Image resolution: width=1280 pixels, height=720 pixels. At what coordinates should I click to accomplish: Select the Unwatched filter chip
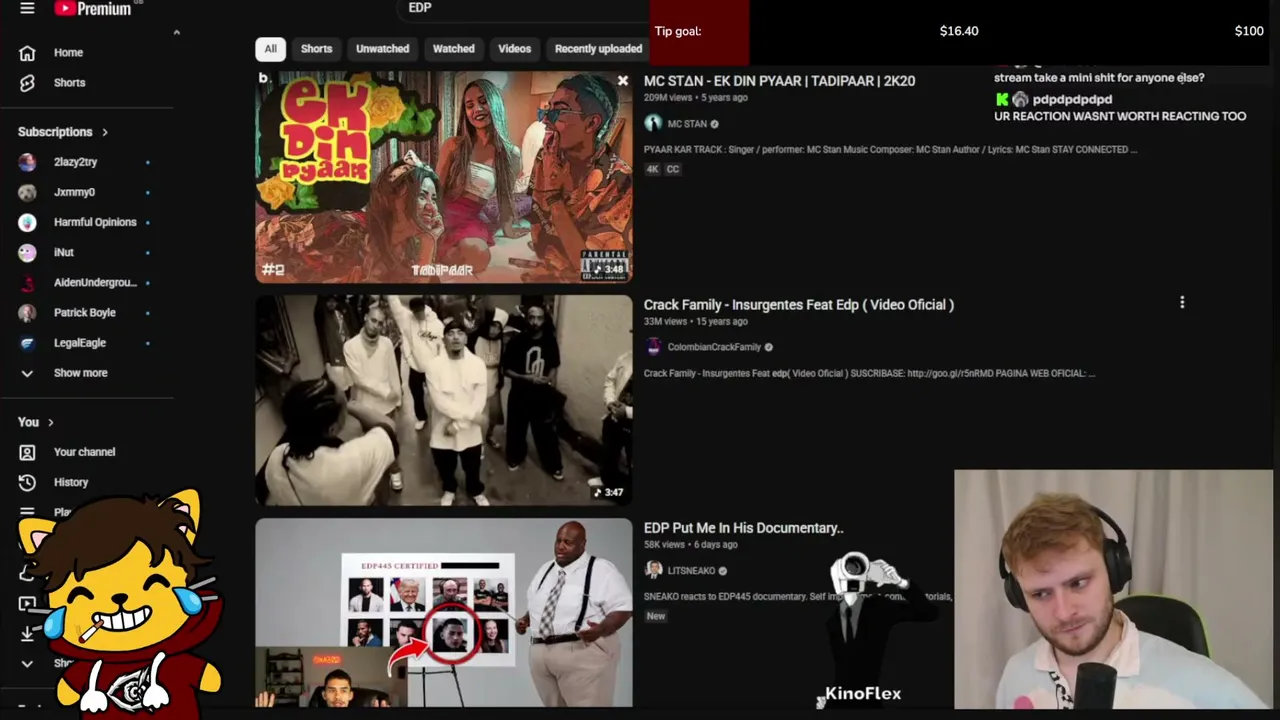(382, 49)
